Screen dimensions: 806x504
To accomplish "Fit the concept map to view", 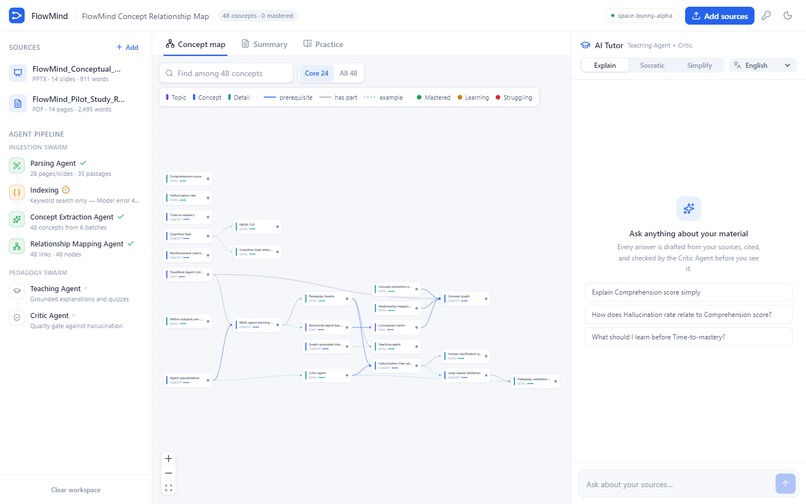I will tap(168, 488).
